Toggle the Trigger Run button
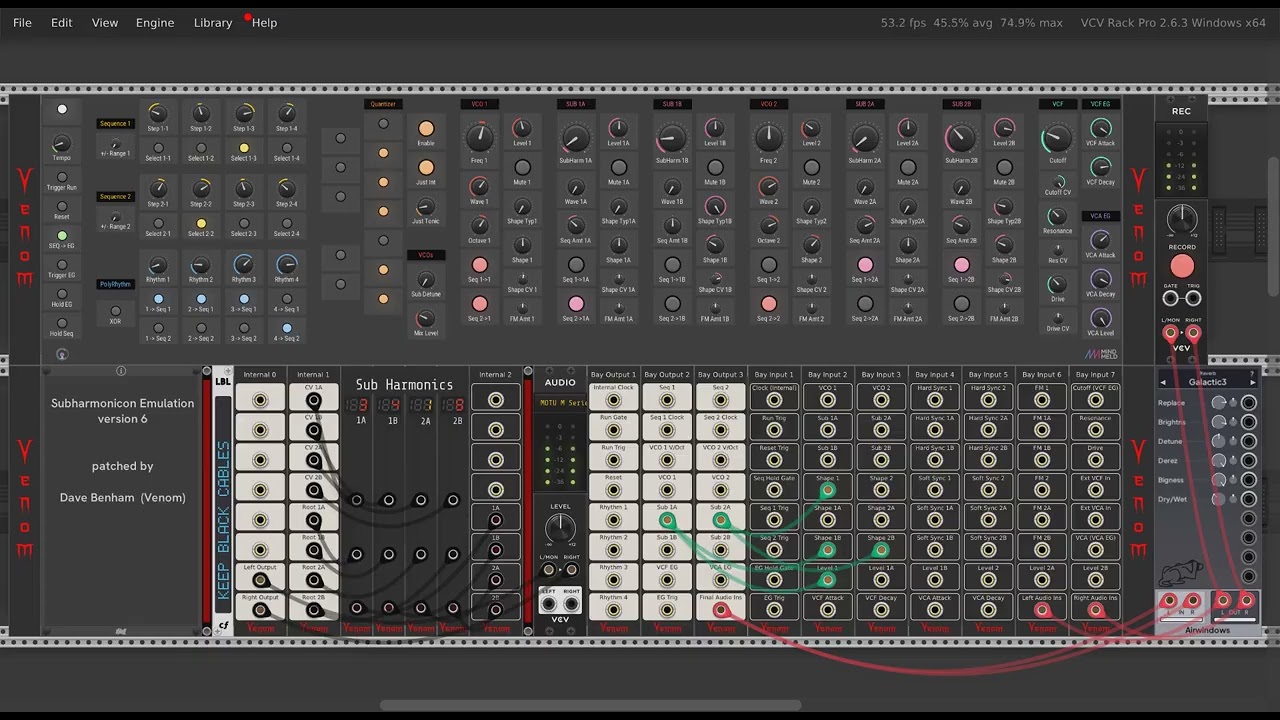Image resolution: width=1280 pixels, height=720 pixels. [62, 177]
